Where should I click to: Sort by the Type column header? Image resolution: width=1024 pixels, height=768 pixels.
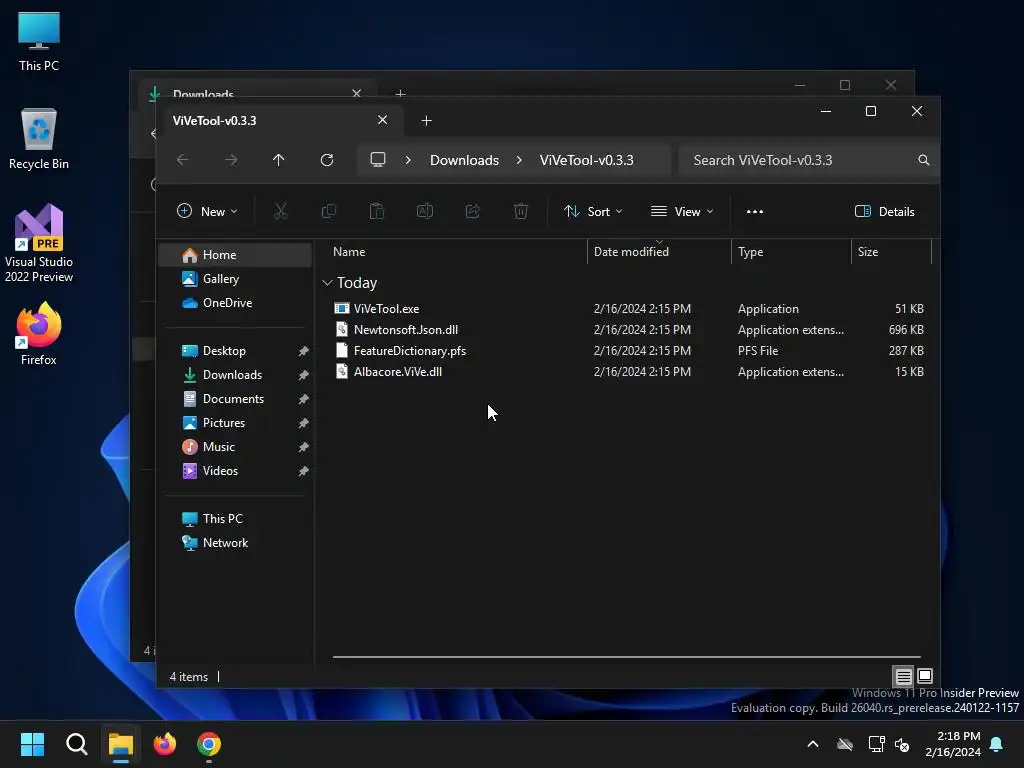pyautogui.click(x=791, y=251)
